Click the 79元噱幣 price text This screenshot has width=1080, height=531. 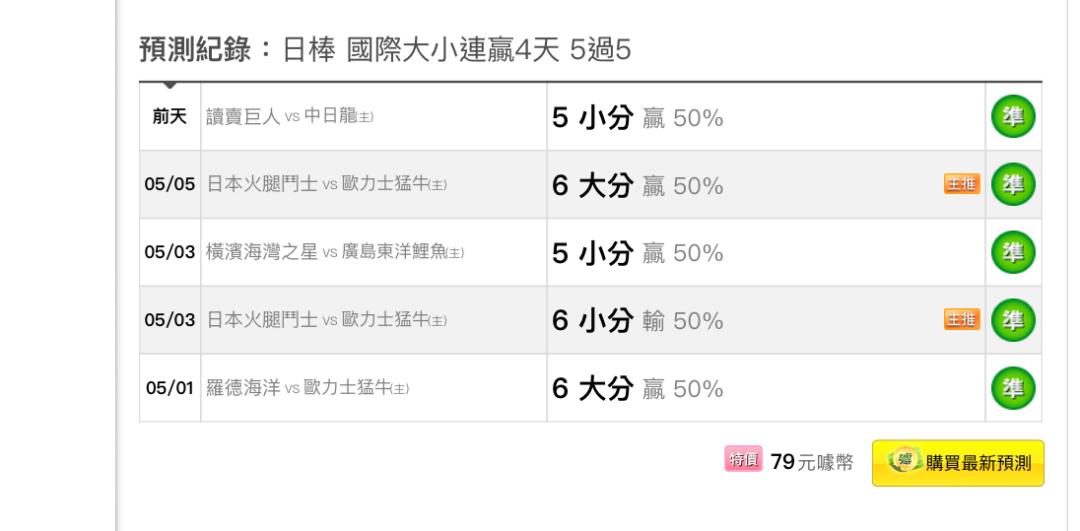click(812, 461)
